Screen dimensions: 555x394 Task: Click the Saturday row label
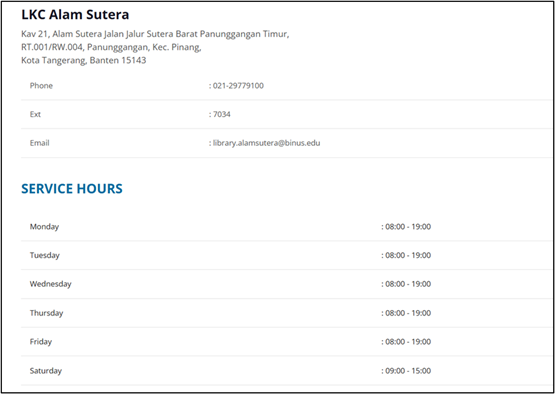pos(46,371)
